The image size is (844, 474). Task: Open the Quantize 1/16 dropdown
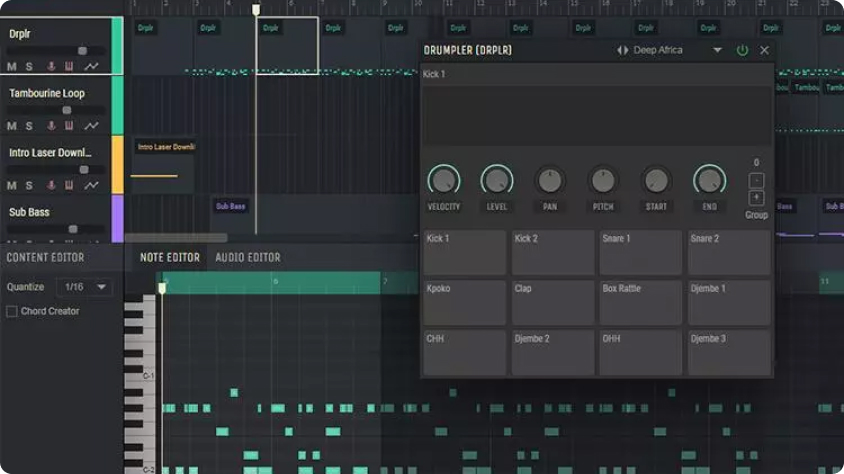[86, 287]
